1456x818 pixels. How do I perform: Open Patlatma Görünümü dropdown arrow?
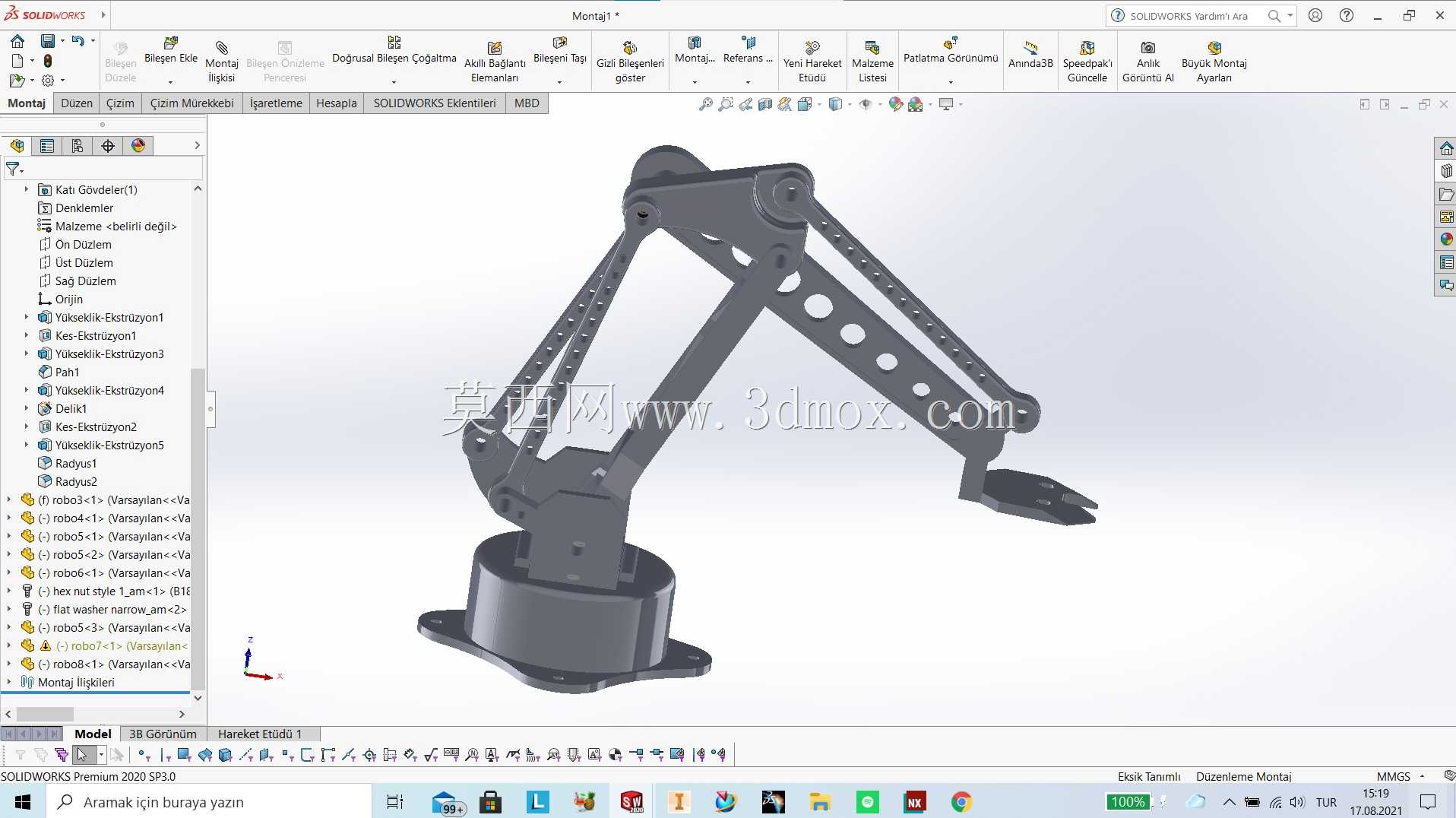pos(951,81)
